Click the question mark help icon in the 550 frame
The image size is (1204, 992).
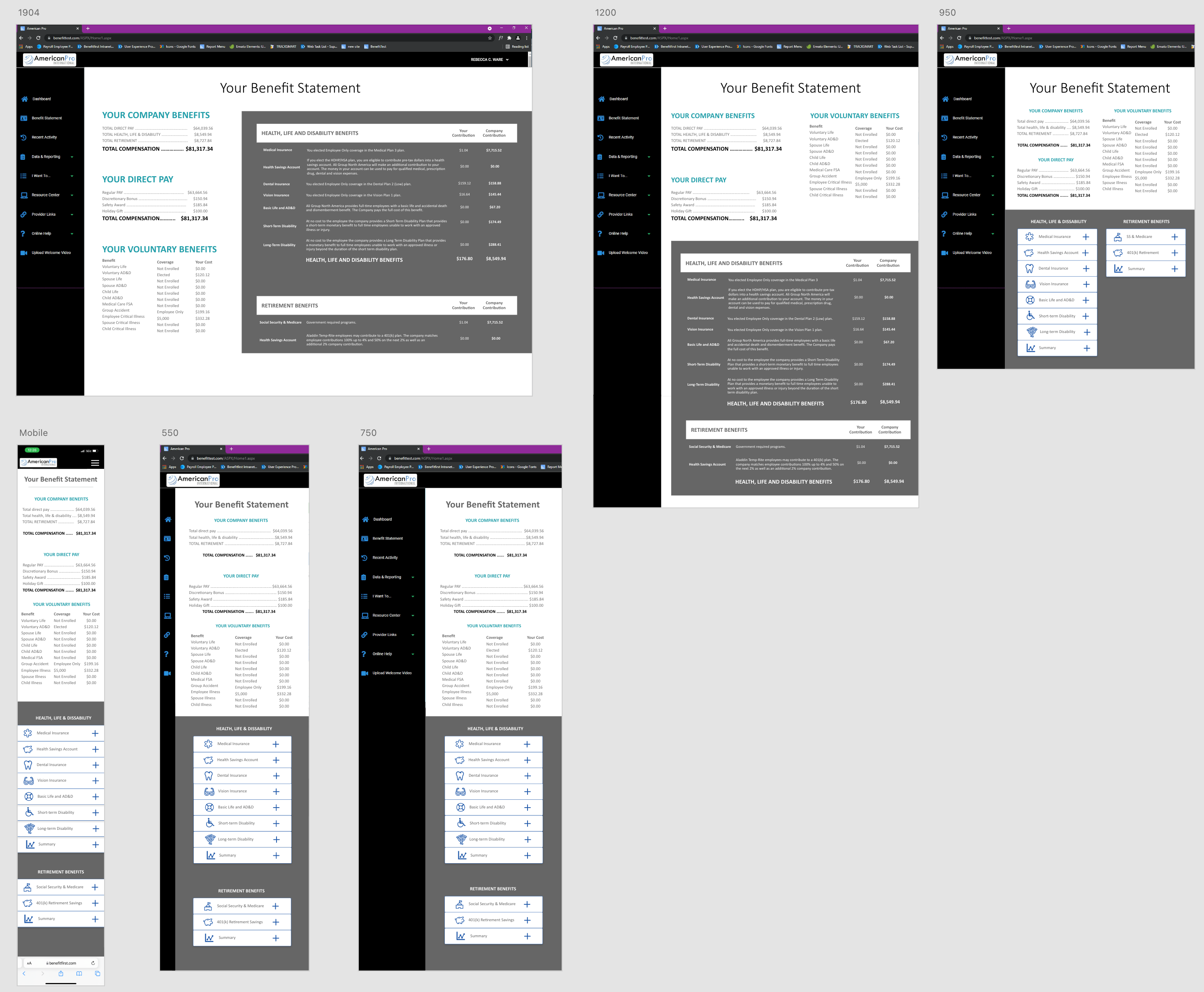click(x=166, y=654)
